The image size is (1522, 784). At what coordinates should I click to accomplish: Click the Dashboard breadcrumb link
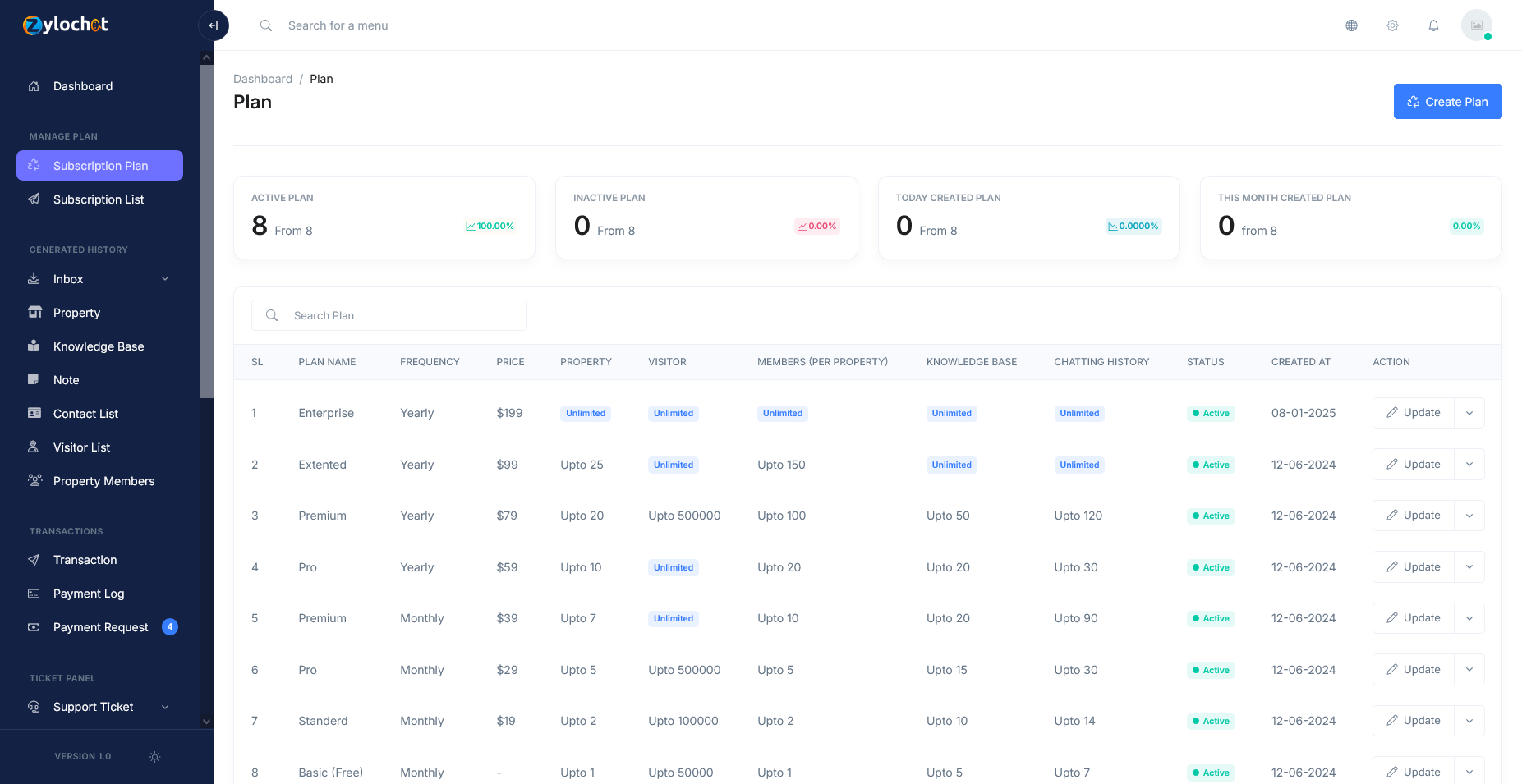263,79
